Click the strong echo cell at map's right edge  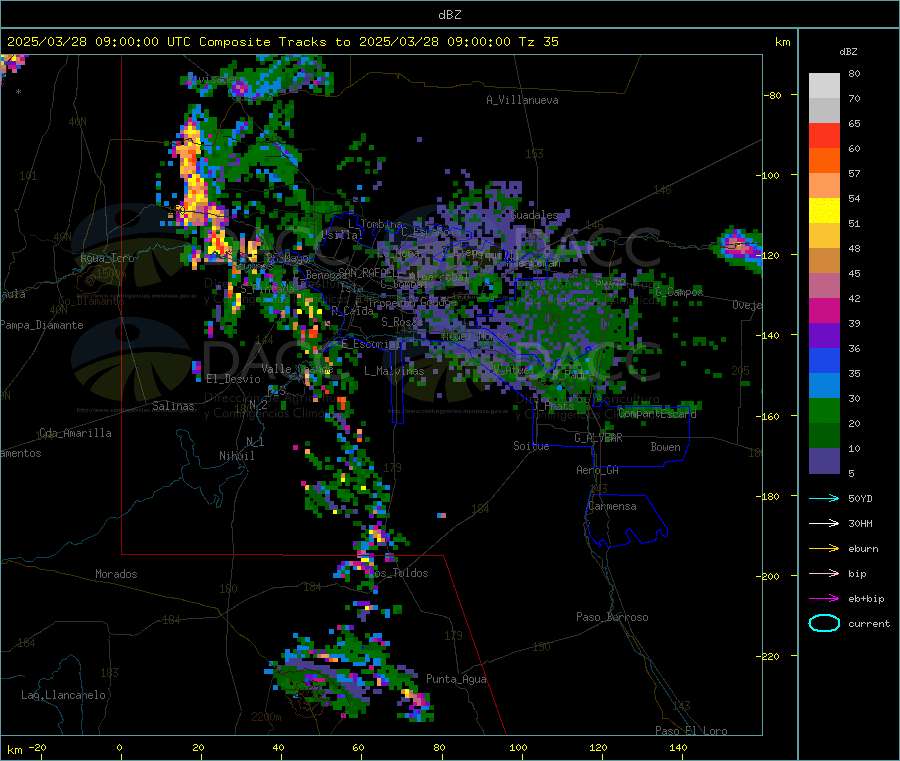click(x=739, y=248)
